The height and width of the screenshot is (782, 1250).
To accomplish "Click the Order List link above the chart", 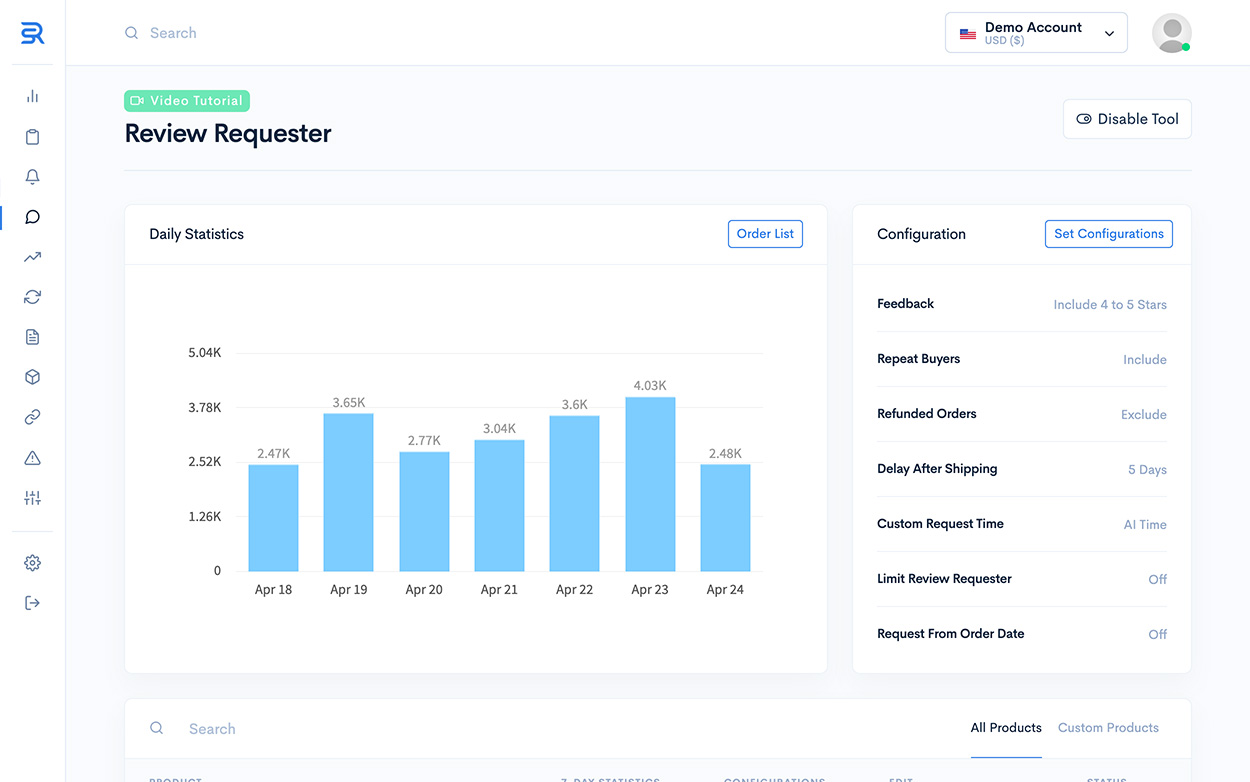I will pos(765,233).
